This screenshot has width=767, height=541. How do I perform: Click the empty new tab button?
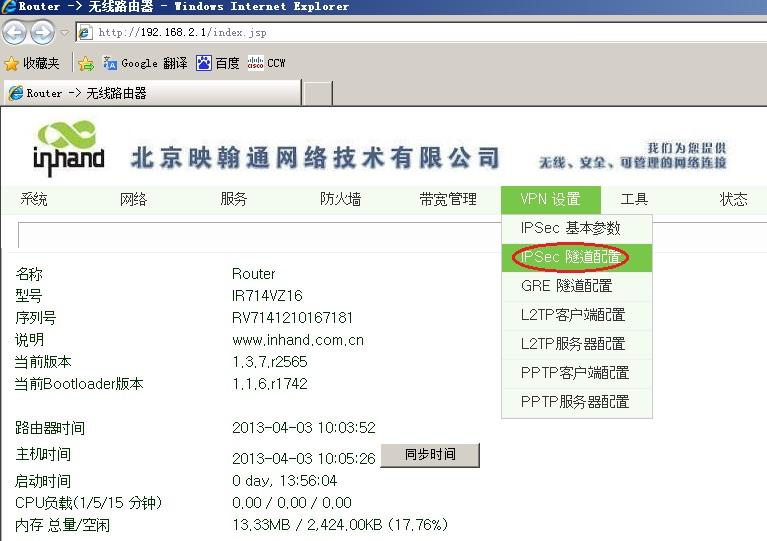coord(318,93)
